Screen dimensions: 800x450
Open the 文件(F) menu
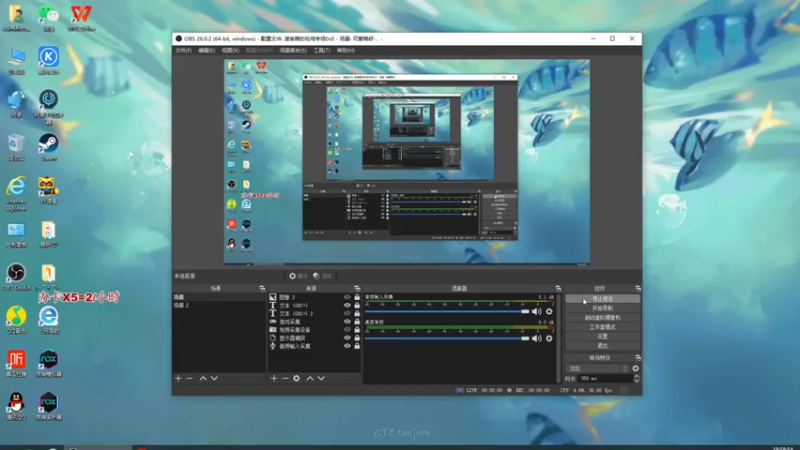(183, 51)
